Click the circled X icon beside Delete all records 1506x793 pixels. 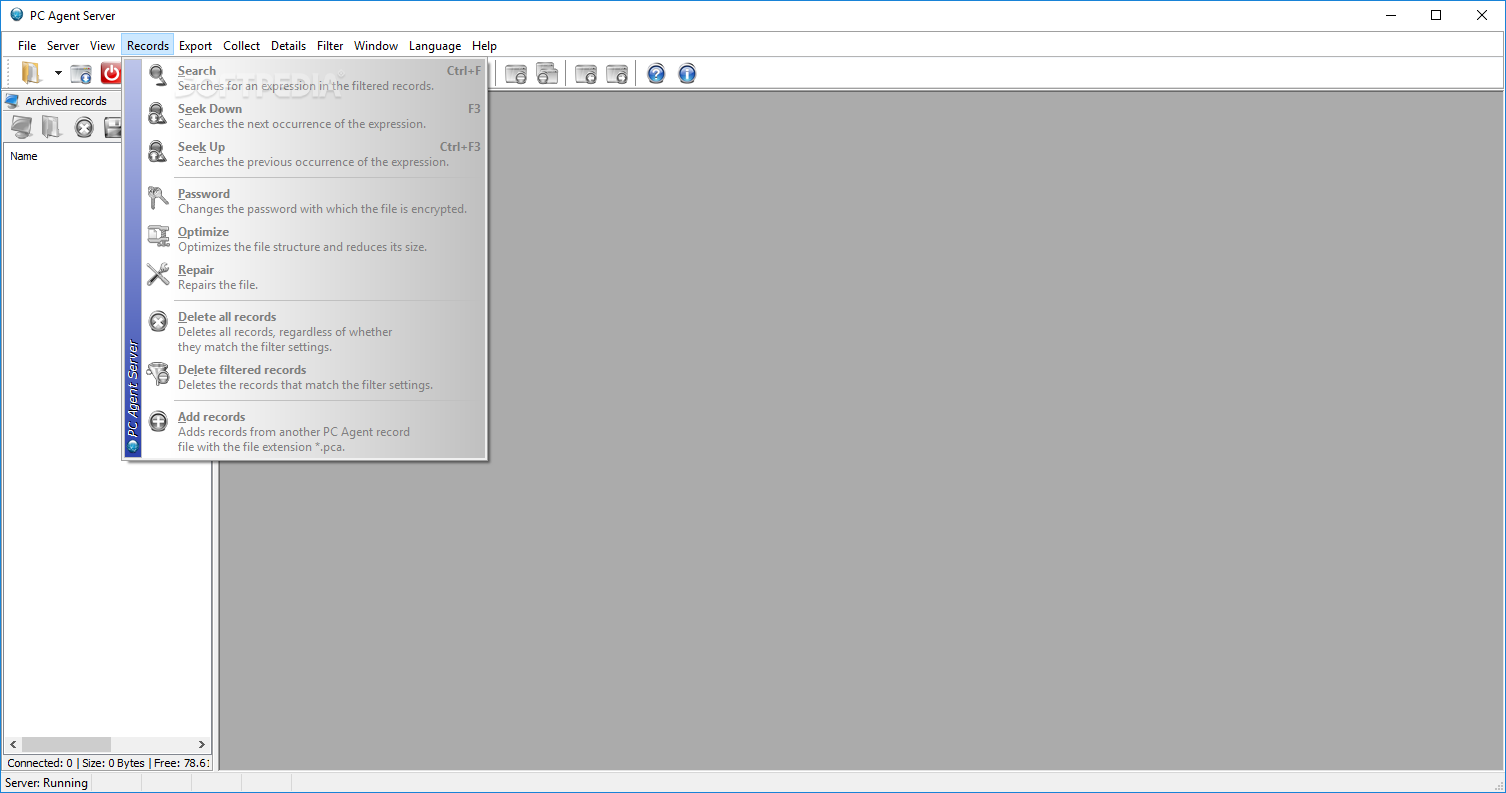(158, 322)
